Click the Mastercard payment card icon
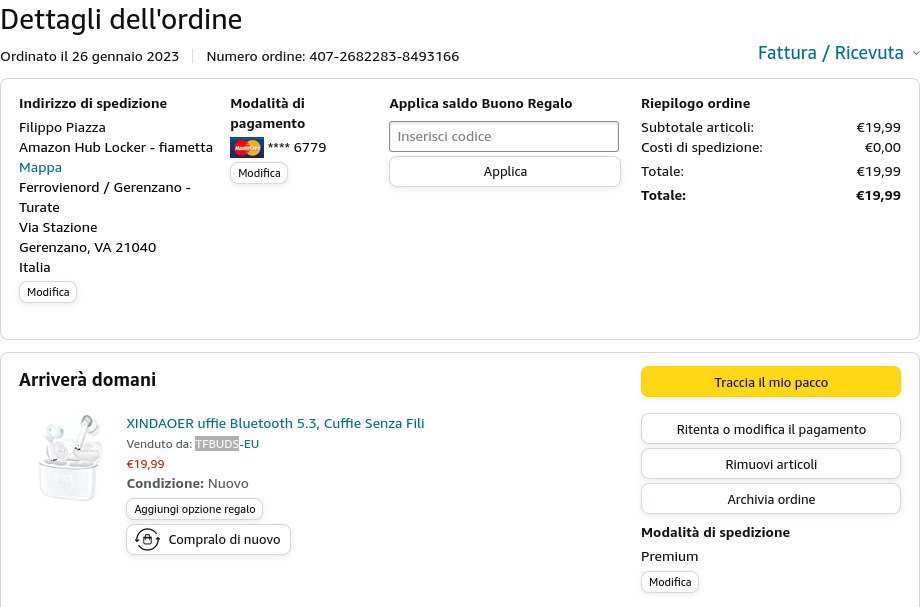 coord(246,148)
